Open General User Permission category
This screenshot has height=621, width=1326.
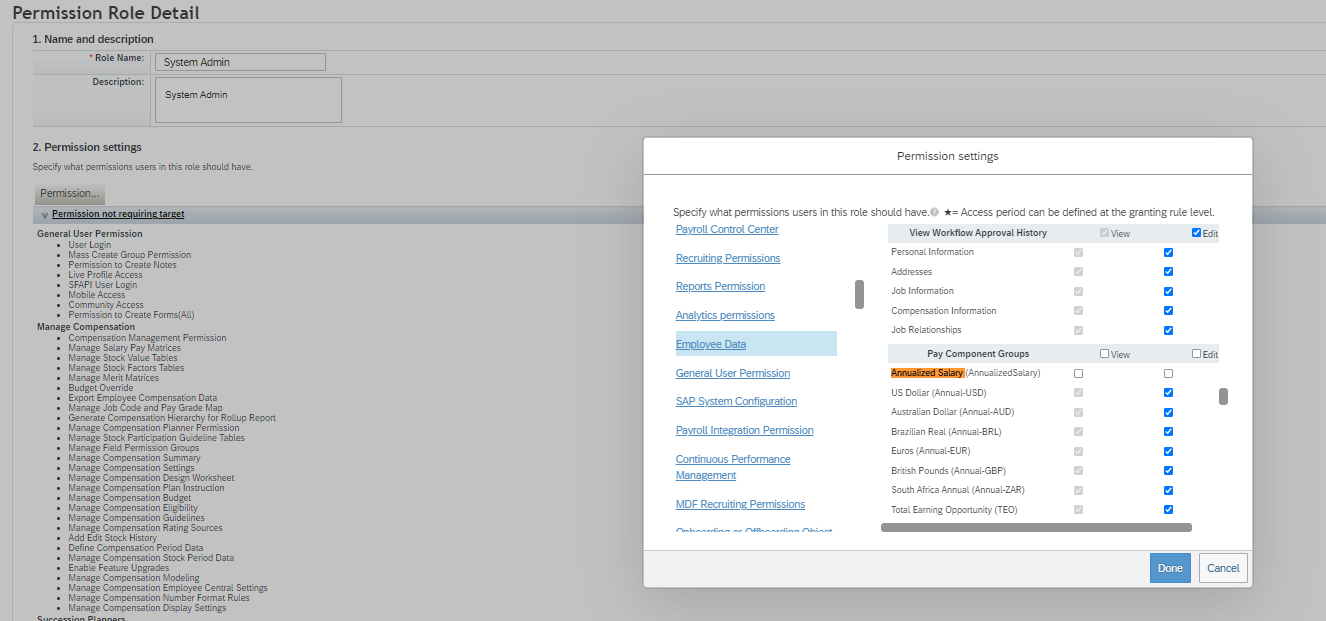(x=733, y=373)
